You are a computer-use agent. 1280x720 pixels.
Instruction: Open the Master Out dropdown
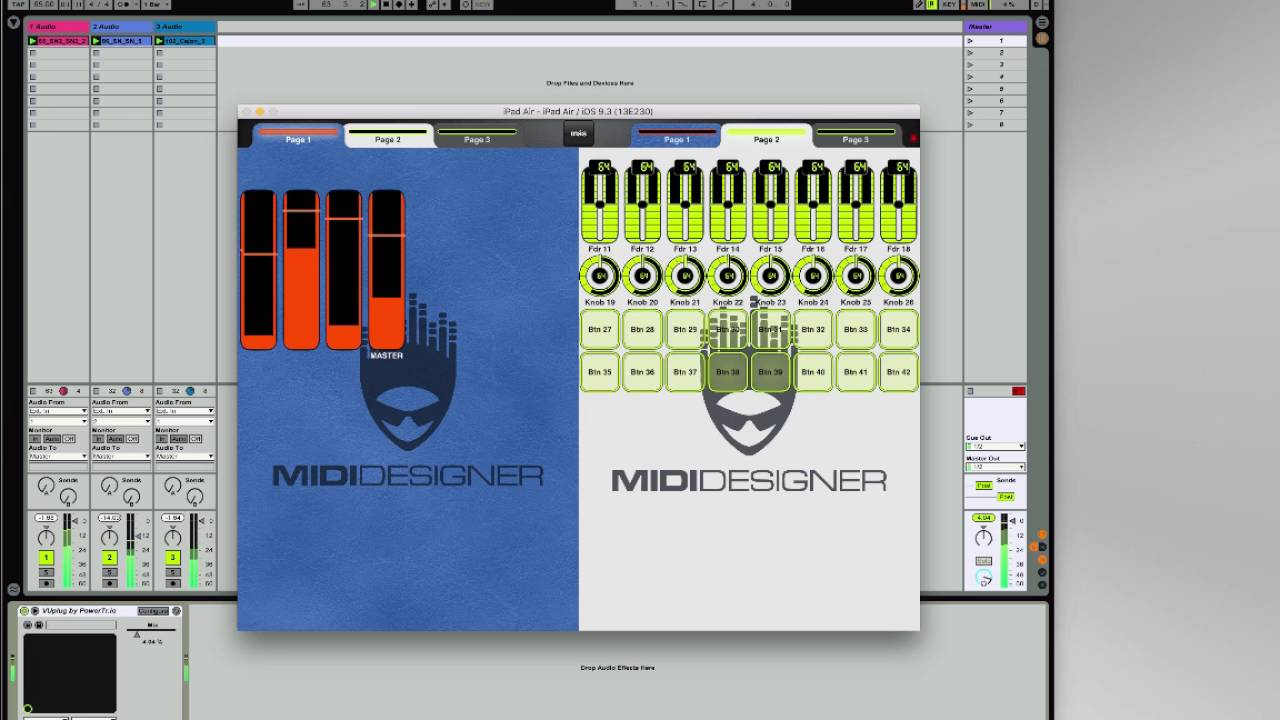coord(995,467)
